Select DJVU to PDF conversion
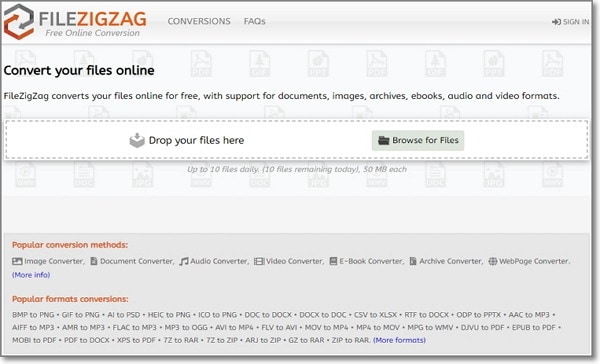The image size is (600, 364). [483, 327]
